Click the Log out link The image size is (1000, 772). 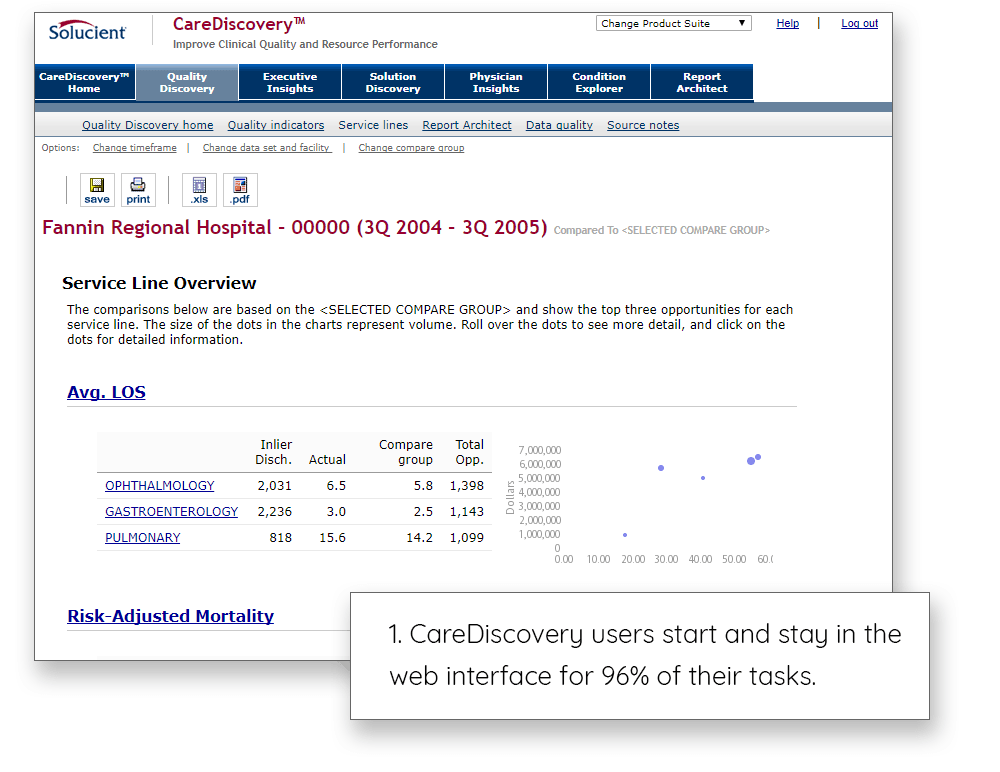[859, 24]
